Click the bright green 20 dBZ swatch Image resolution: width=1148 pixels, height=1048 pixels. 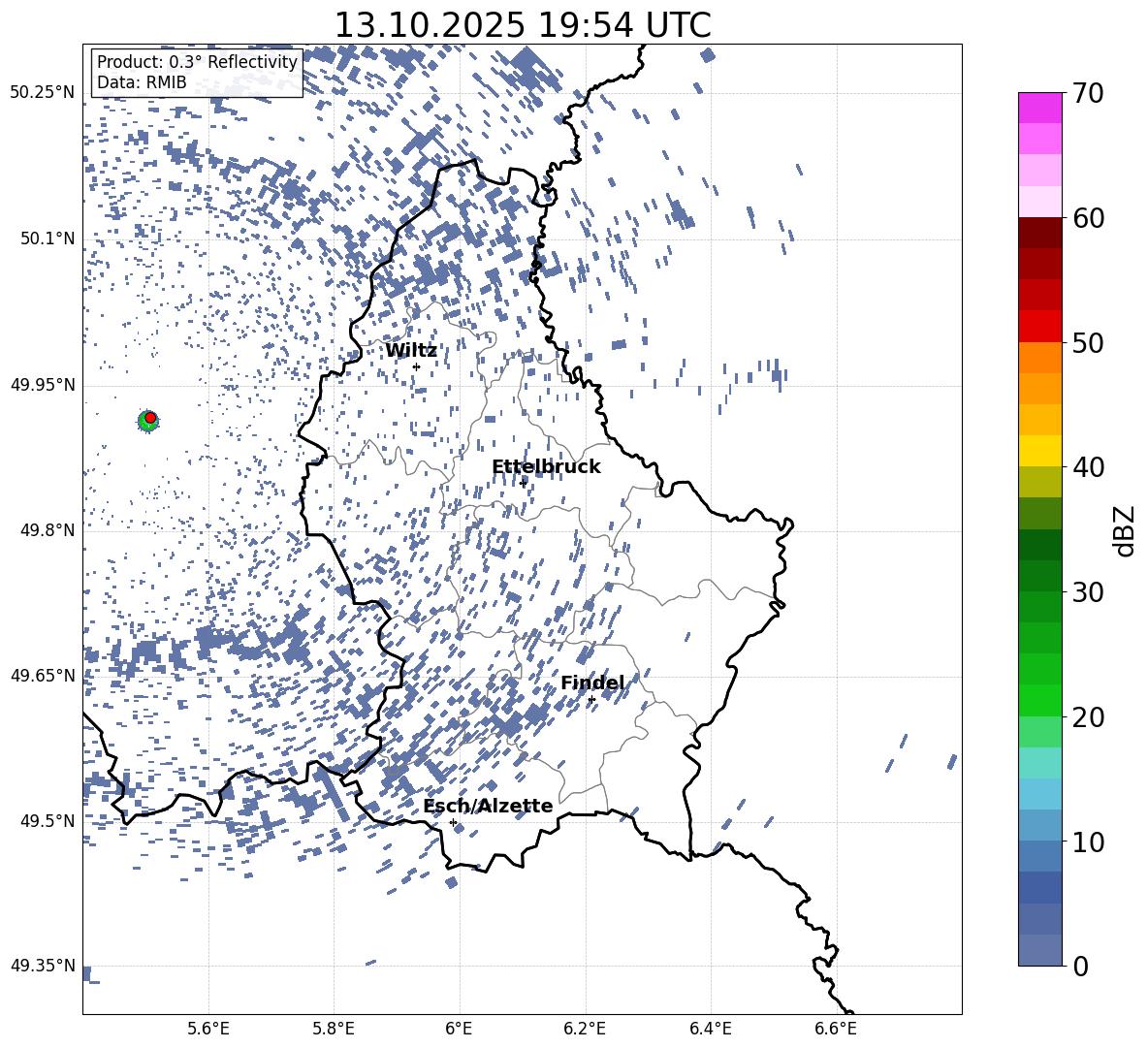coord(1040,700)
